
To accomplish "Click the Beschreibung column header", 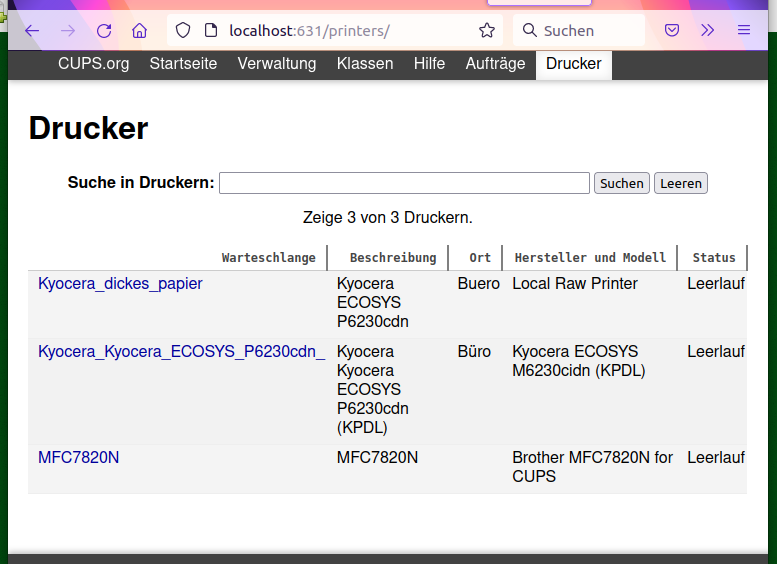I will [393, 258].
